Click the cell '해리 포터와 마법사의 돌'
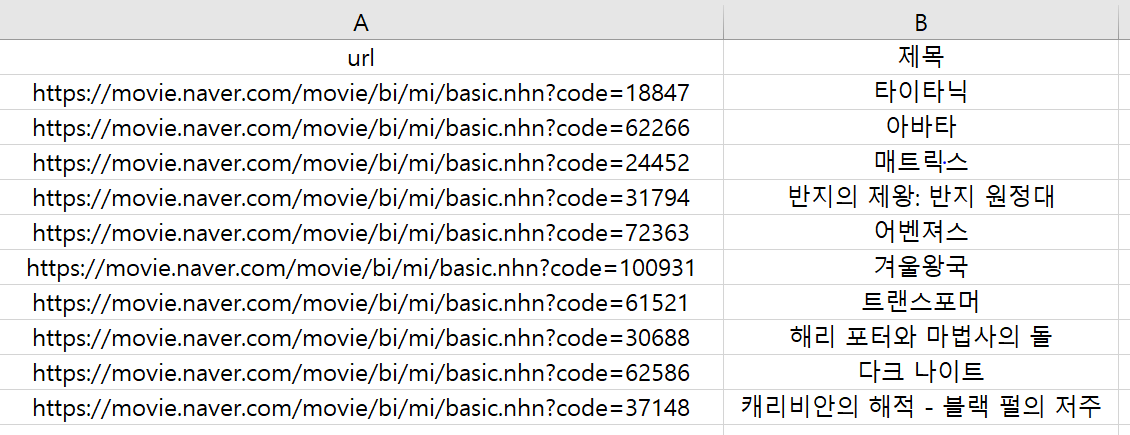The image size is (1130, 435). coord(921,338)
